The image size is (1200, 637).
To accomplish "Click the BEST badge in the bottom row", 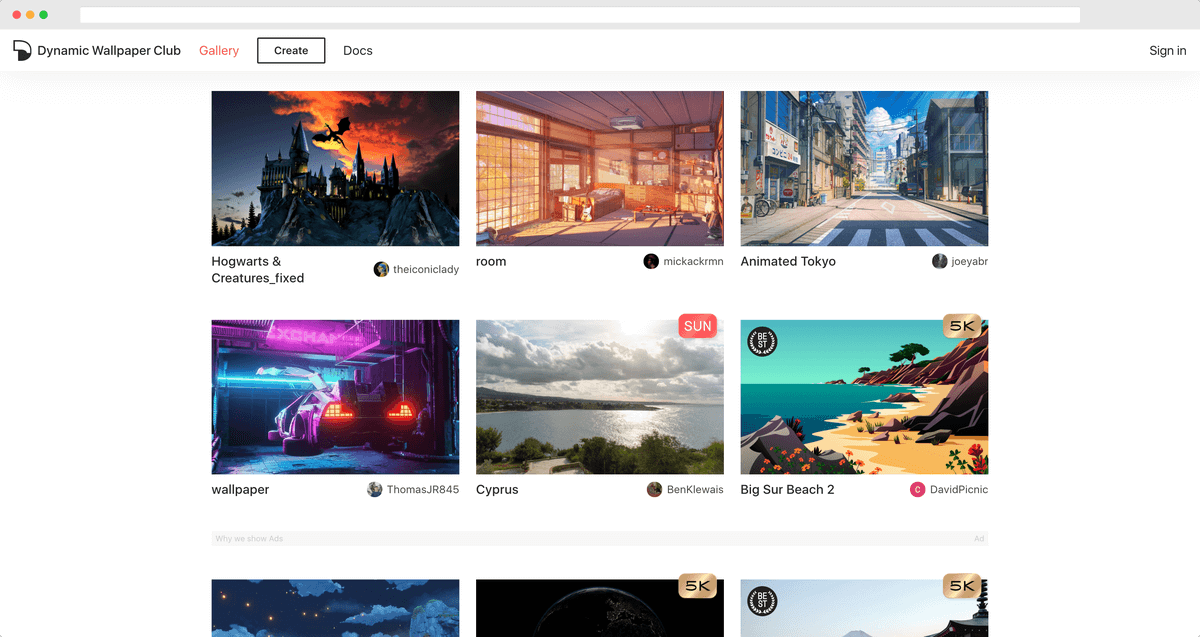I will tap(763, 601).
